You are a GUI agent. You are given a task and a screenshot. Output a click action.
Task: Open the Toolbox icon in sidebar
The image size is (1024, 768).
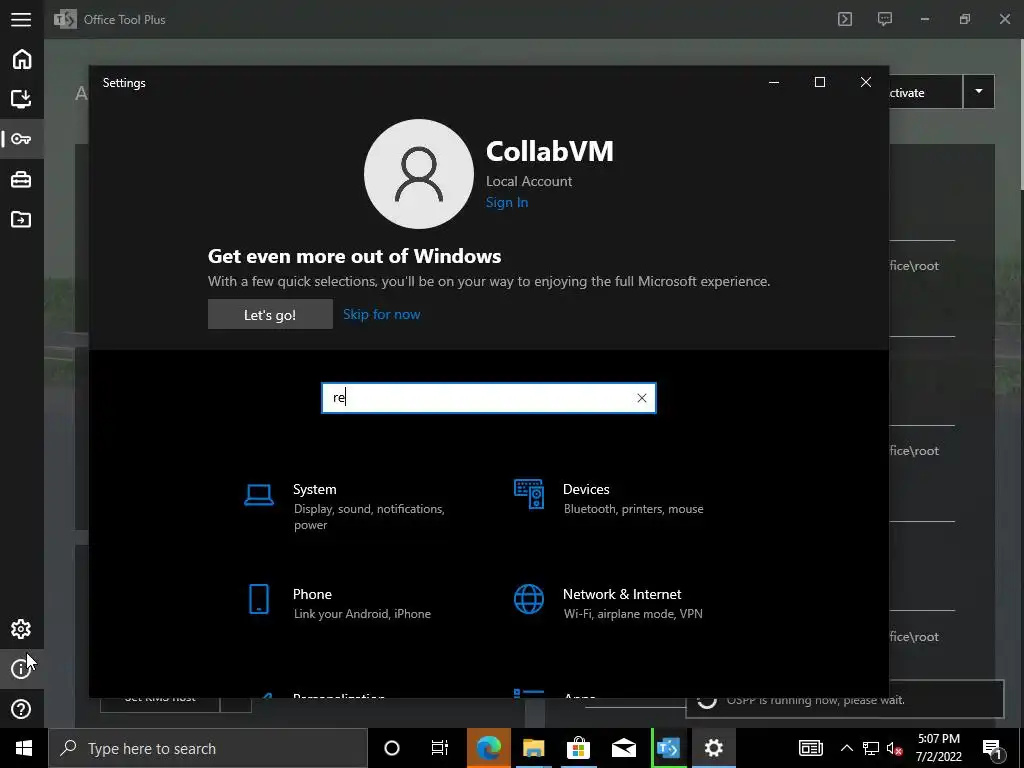[21, 180]
